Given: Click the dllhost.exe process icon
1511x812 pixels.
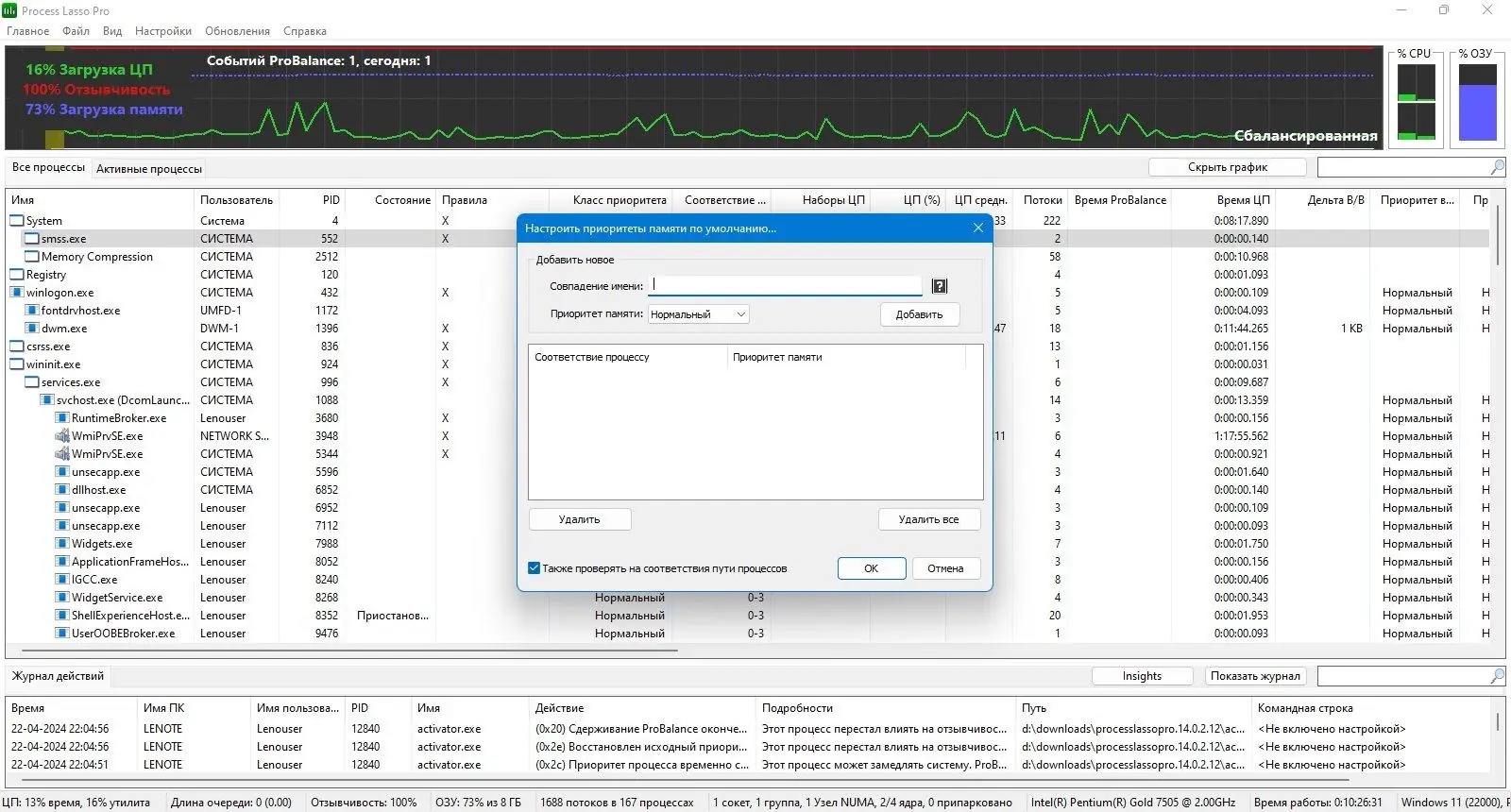Looking at the screenshot, I should pos(62,490).
